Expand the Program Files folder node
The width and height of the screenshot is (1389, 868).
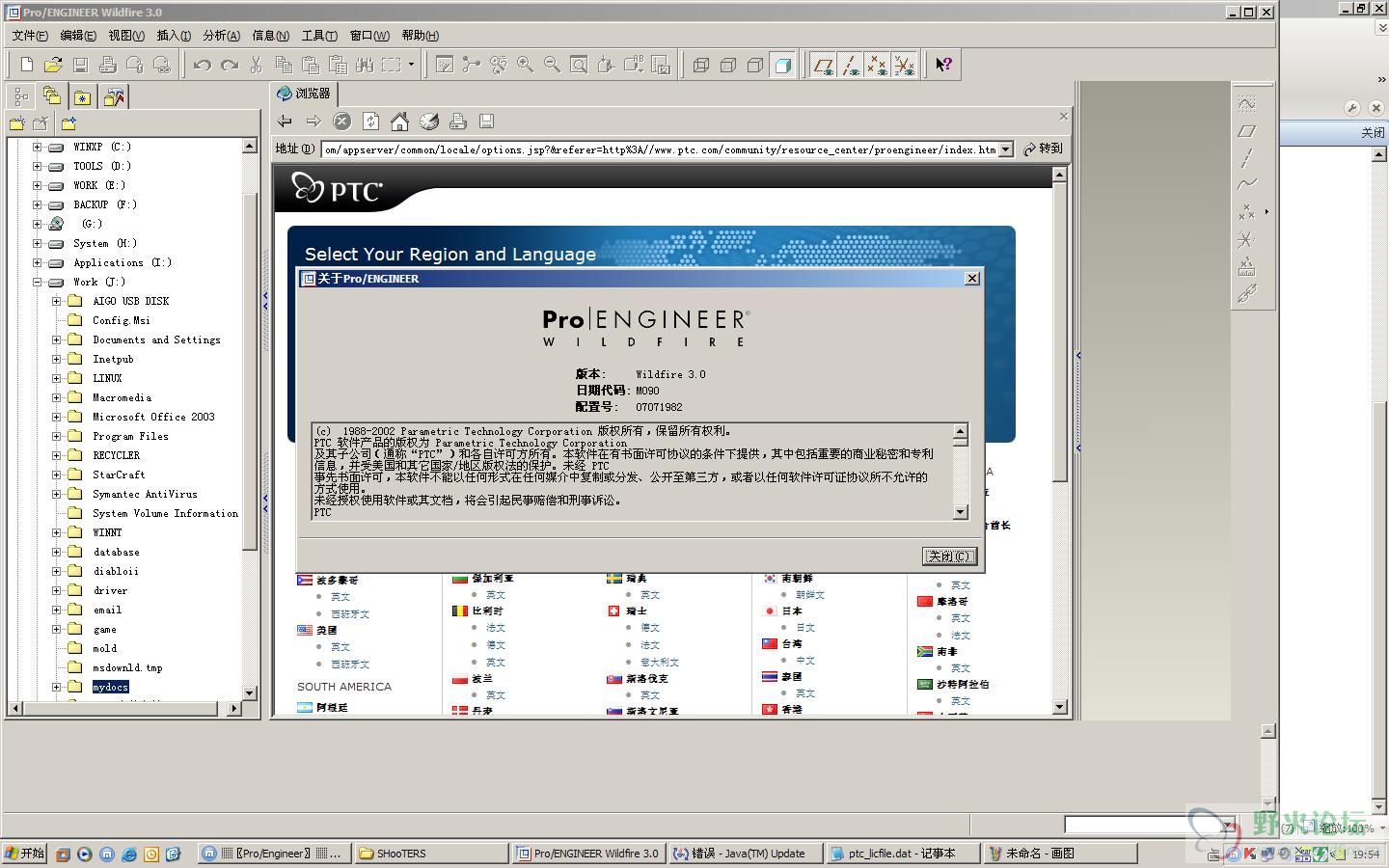[x=56, y=436]
